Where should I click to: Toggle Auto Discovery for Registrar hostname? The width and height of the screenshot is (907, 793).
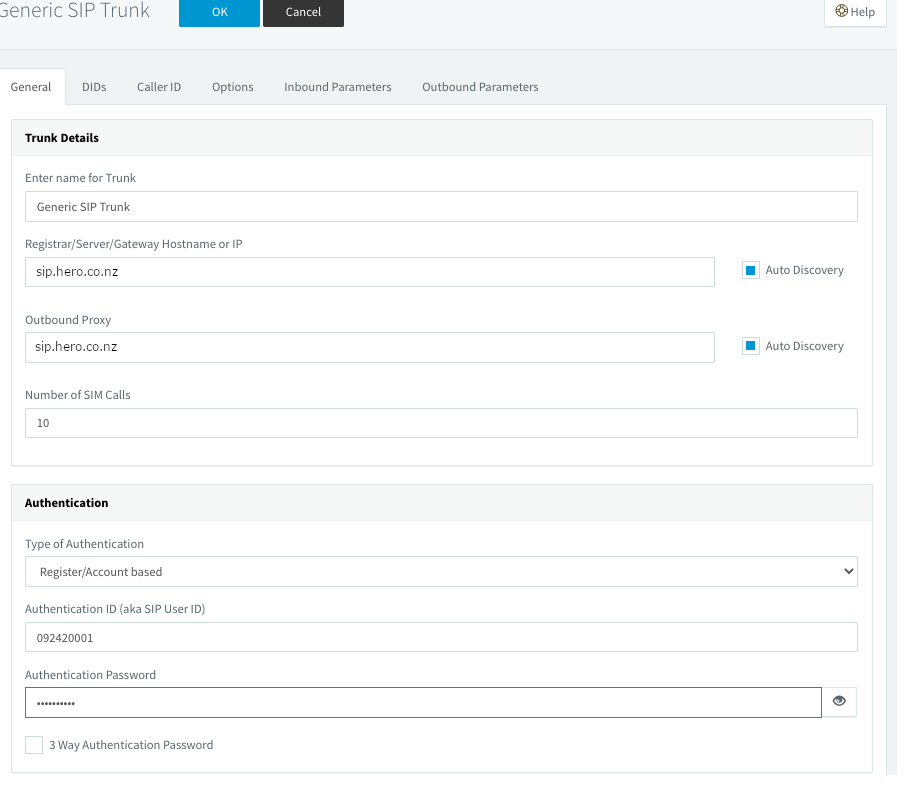[751, 270]
